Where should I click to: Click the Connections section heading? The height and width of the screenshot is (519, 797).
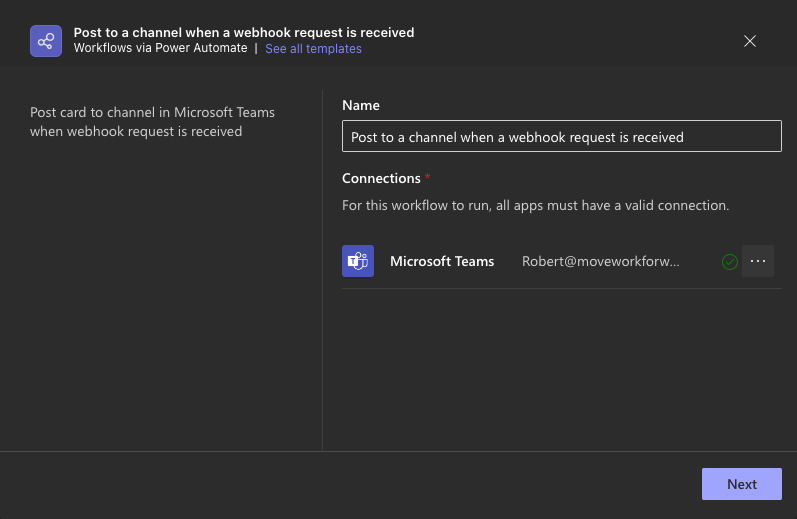pos(381,178)
